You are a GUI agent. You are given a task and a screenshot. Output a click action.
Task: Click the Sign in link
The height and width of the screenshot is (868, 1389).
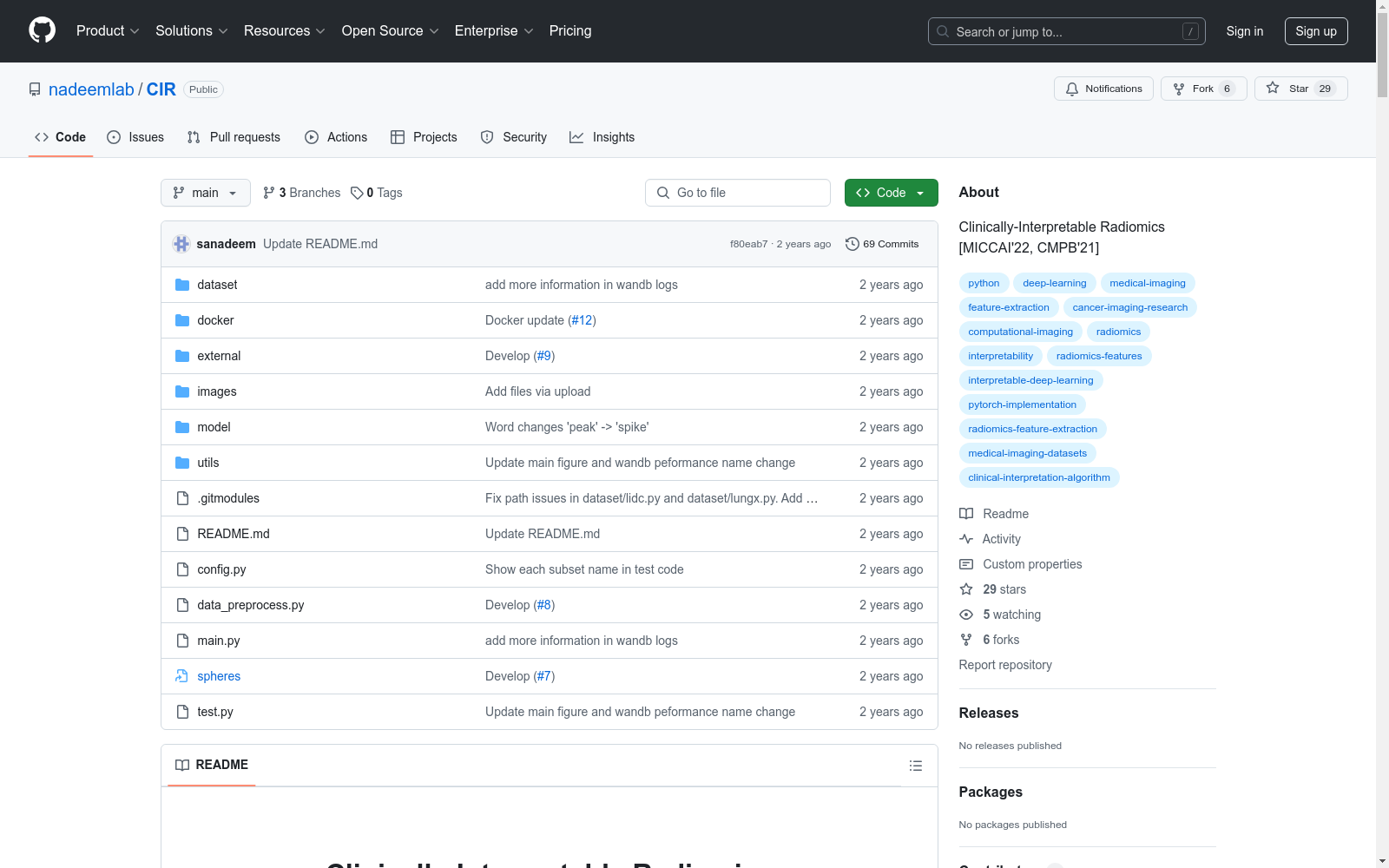tap(1245, 31)
